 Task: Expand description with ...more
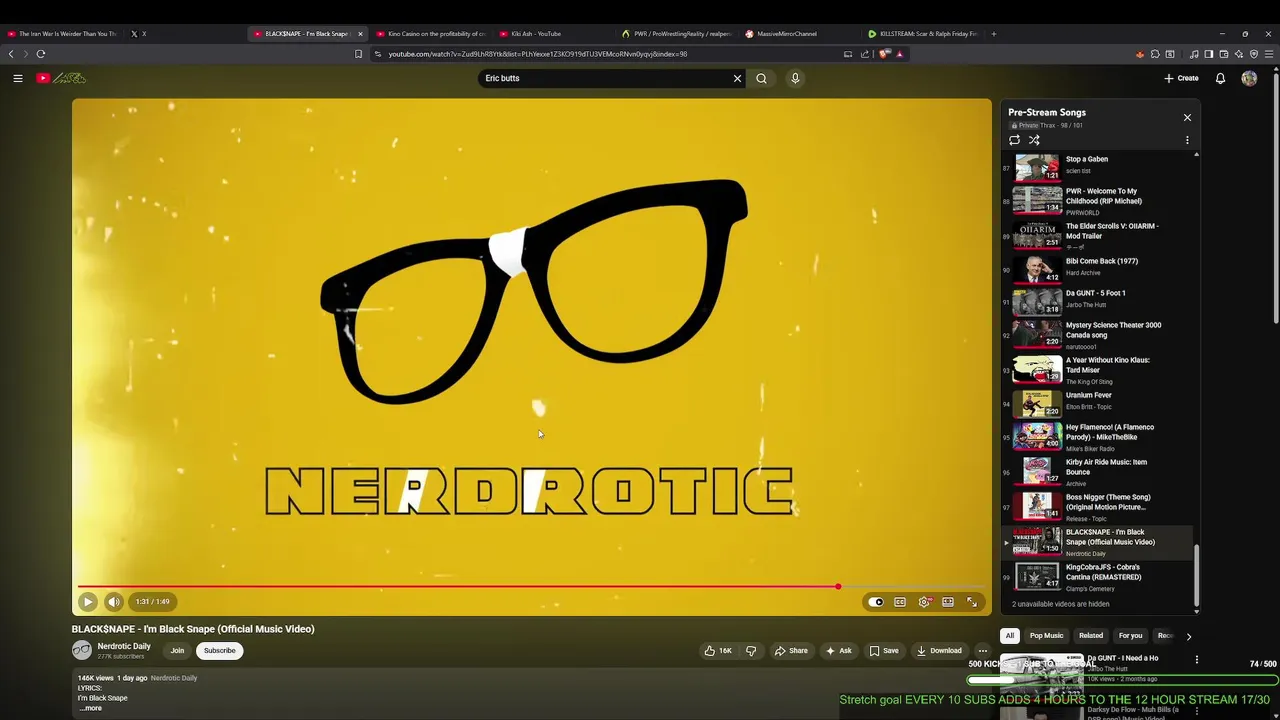coord(90,708)
